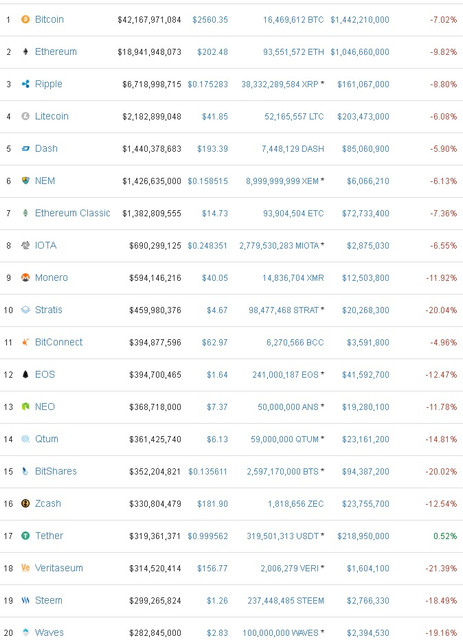The image size is (463, 640).
Task: Click the blue Ripple logo icon
Action: pyautogui.click(x=25, y=84)
